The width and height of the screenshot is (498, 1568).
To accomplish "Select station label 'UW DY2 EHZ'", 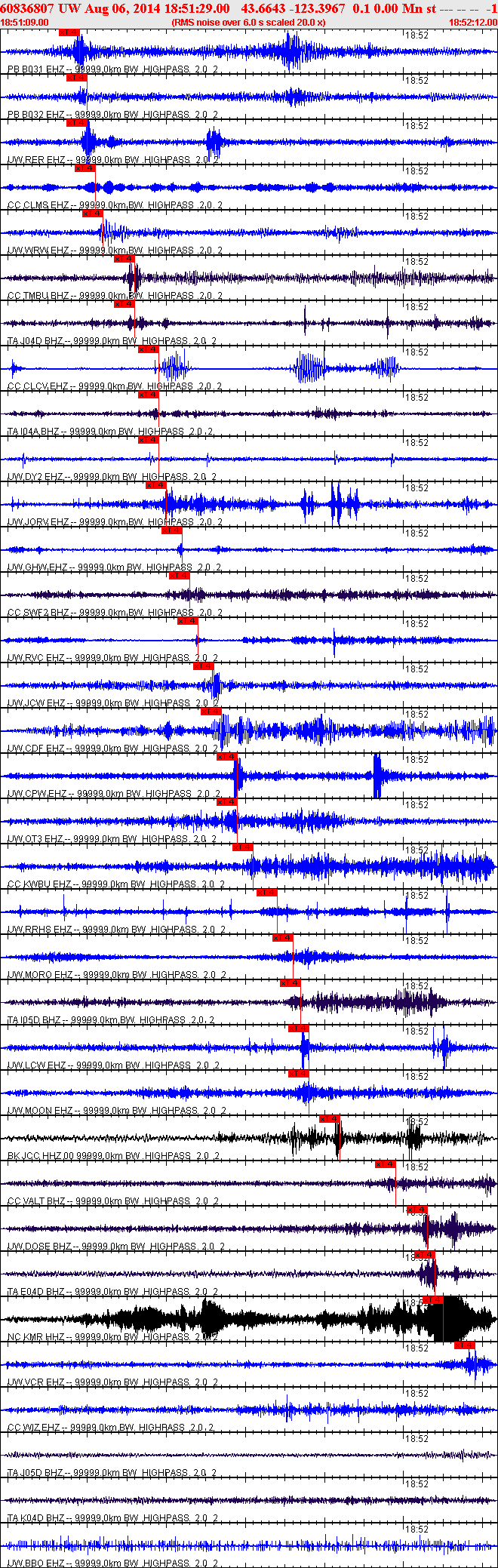I will [35, 477].
